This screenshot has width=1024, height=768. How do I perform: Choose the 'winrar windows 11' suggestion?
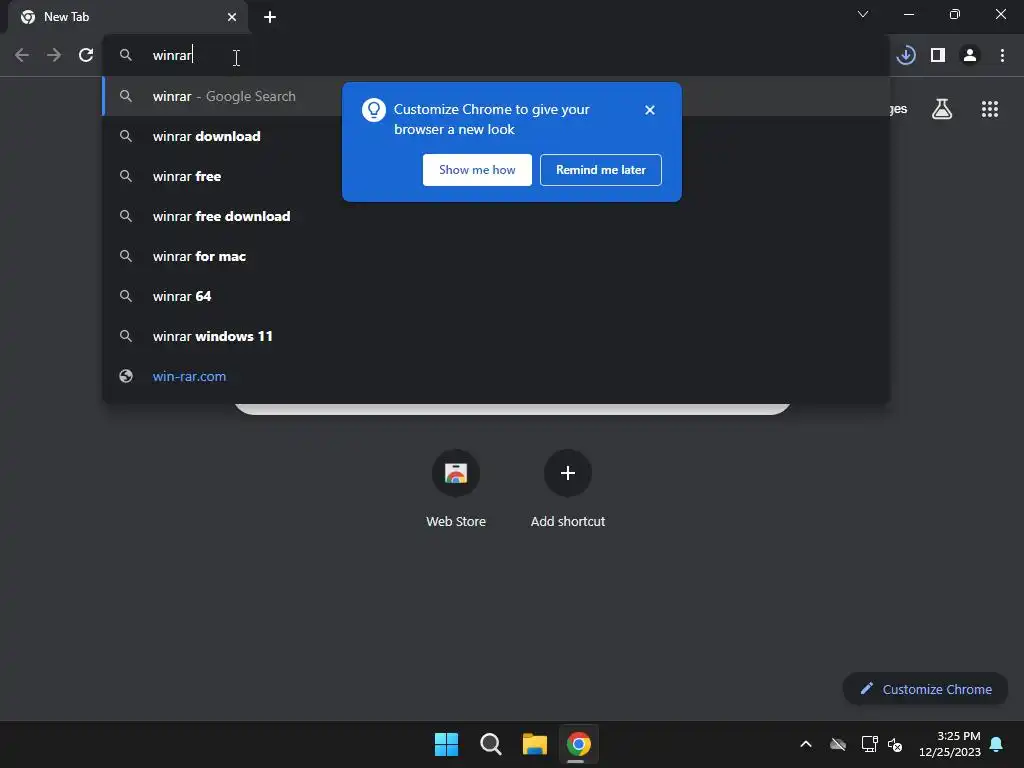[x=496, y=336]
